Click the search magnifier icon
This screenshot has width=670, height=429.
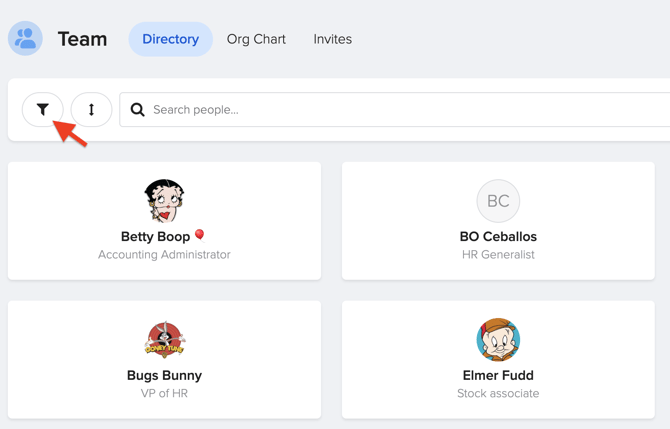137,110
